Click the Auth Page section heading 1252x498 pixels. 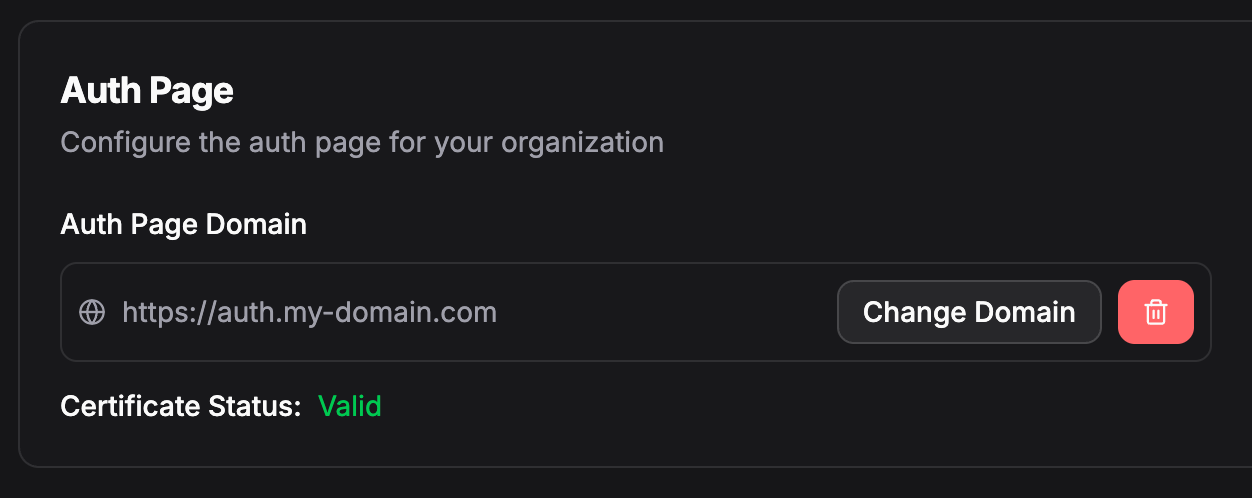click(x=147, y=91)
